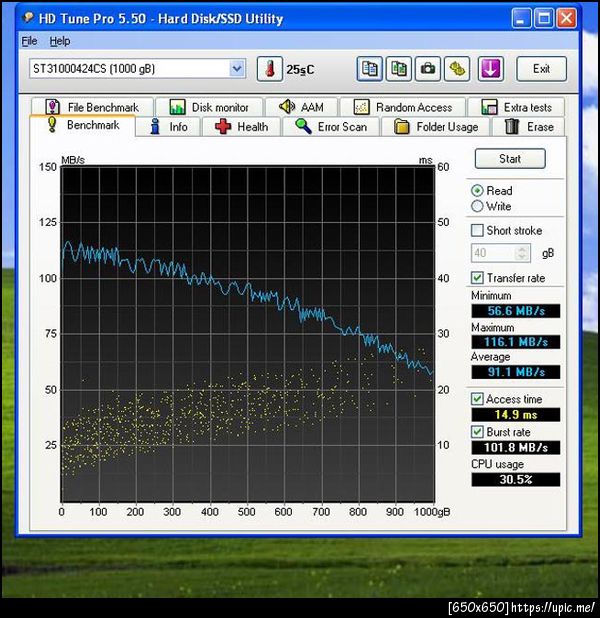Click the burst rate value 101.8 MB/s
Screen dimensions: 600x618
click(x=516, y=448)
